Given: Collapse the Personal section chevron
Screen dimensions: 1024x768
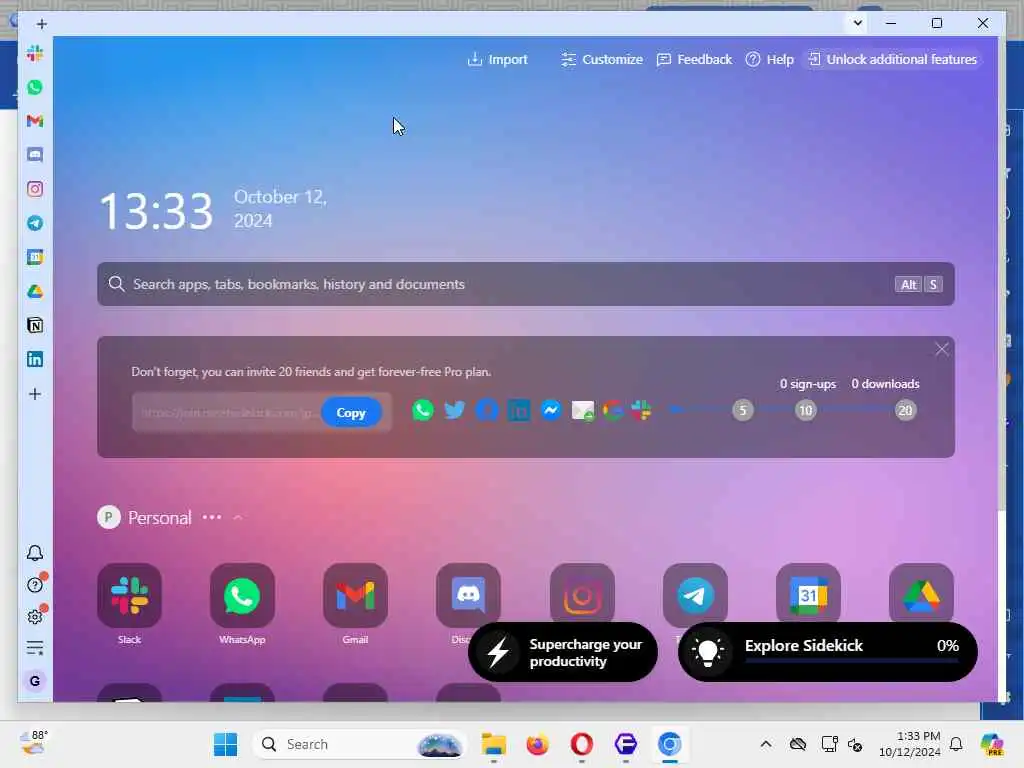Looking at the screenshot, I should pos(238,517).
